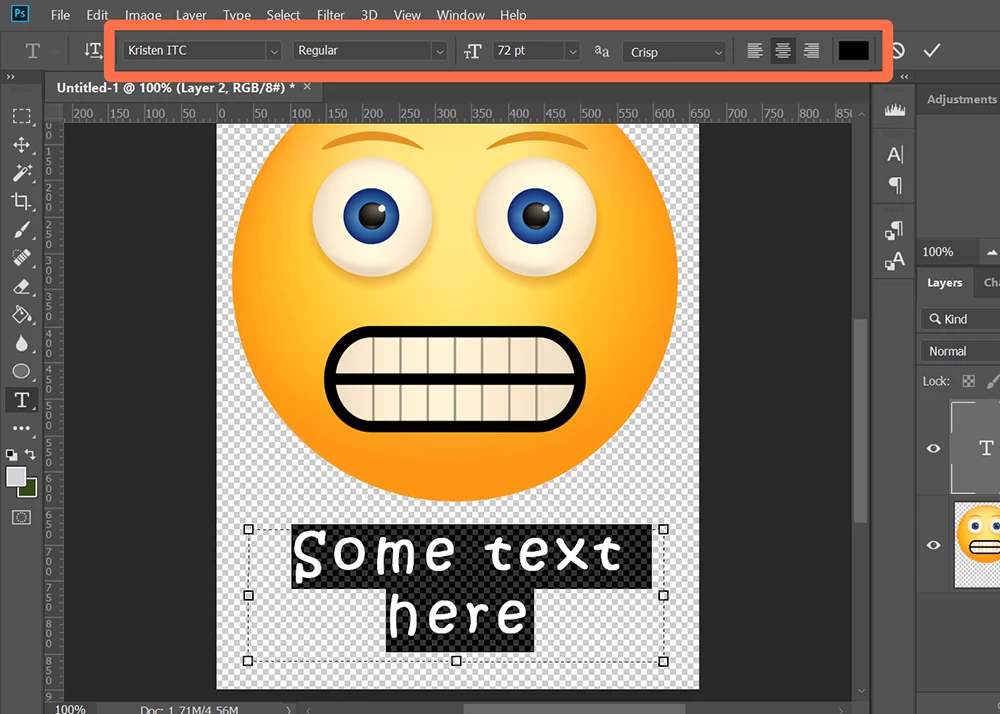This screenshot has height=714, width=1000.
Task: Open the Select menu
Action: click(283, 15)
